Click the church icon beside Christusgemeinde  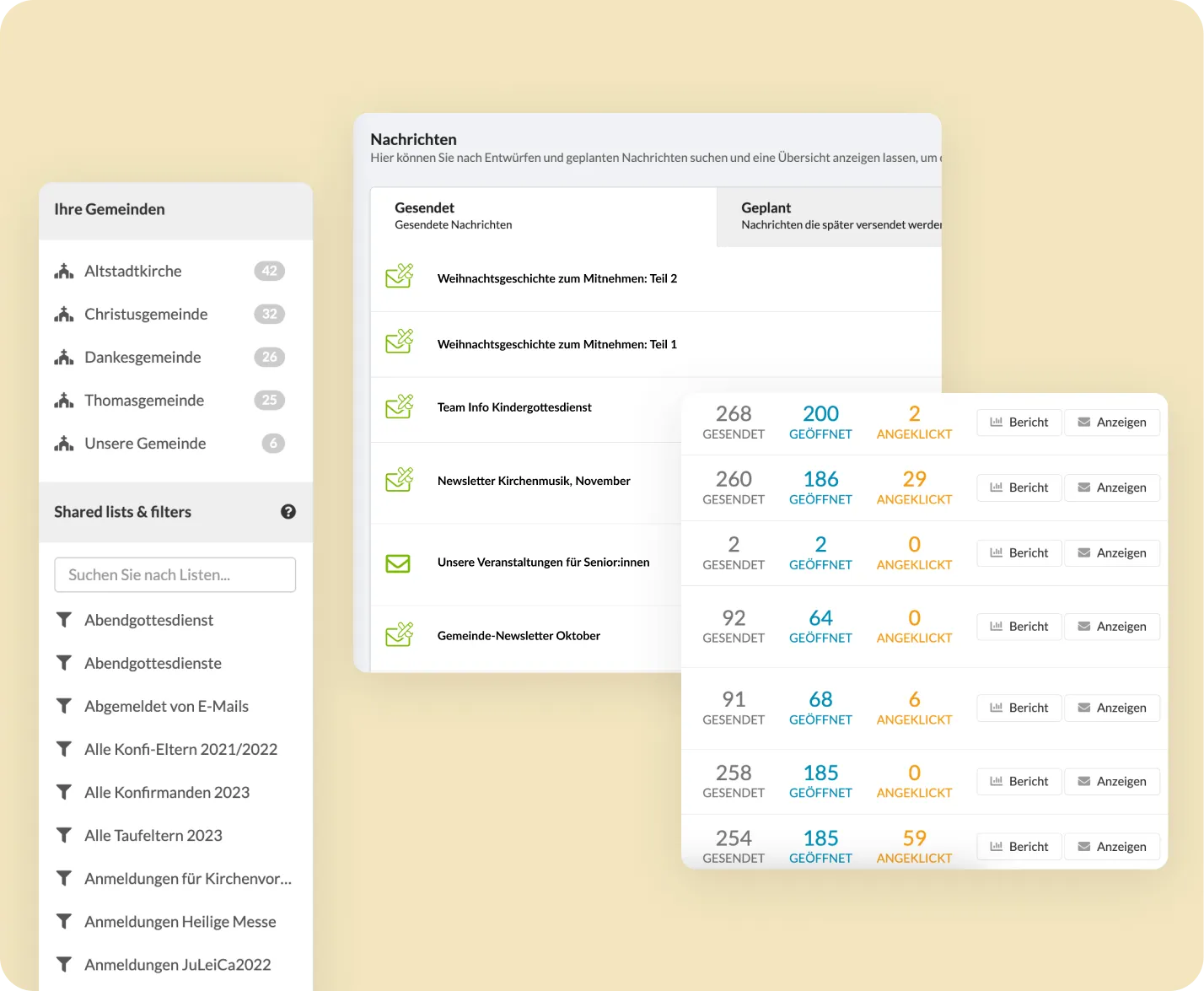[64, 315]
